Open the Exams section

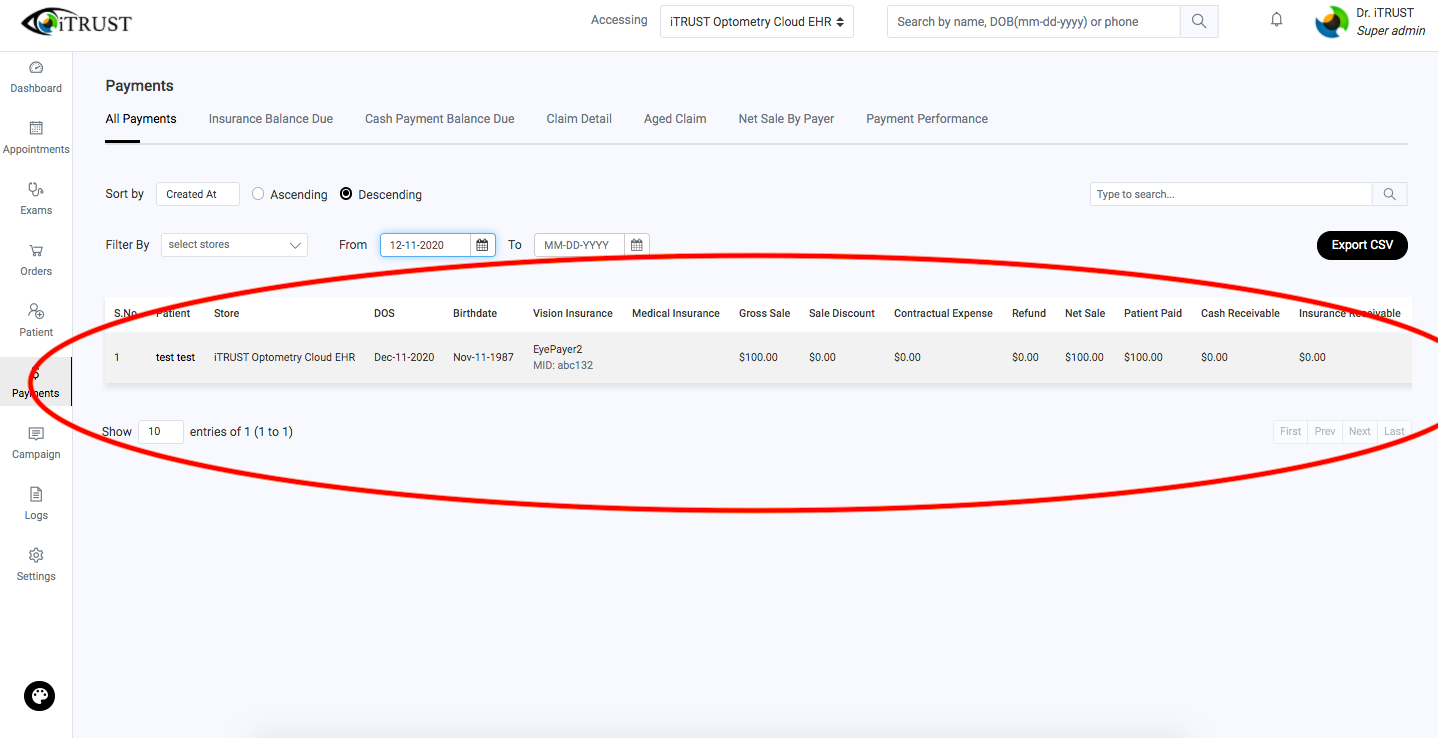click(36, 198)
